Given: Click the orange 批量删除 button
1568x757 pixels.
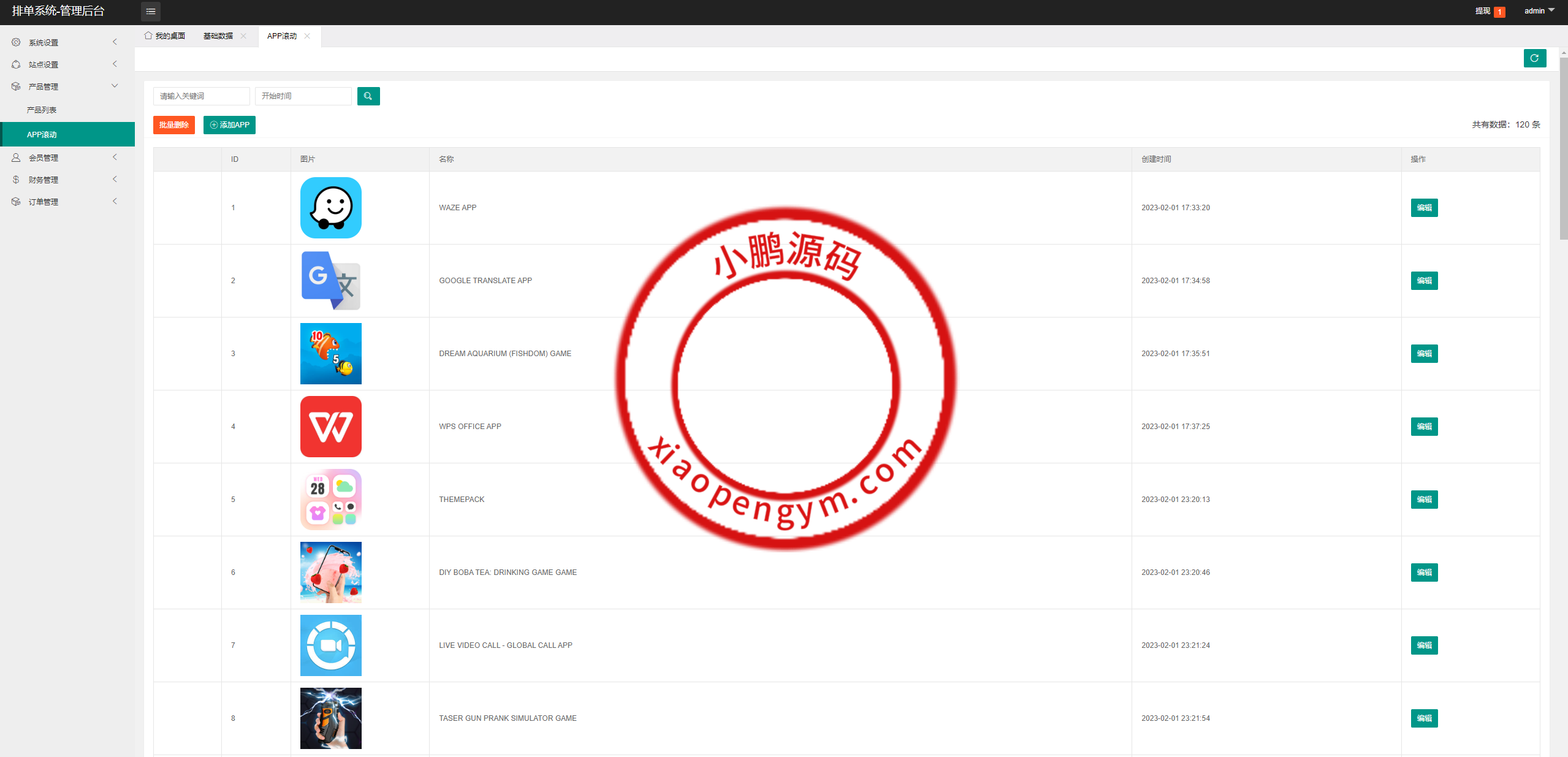Looking at the screenshot, I should 173,125.
